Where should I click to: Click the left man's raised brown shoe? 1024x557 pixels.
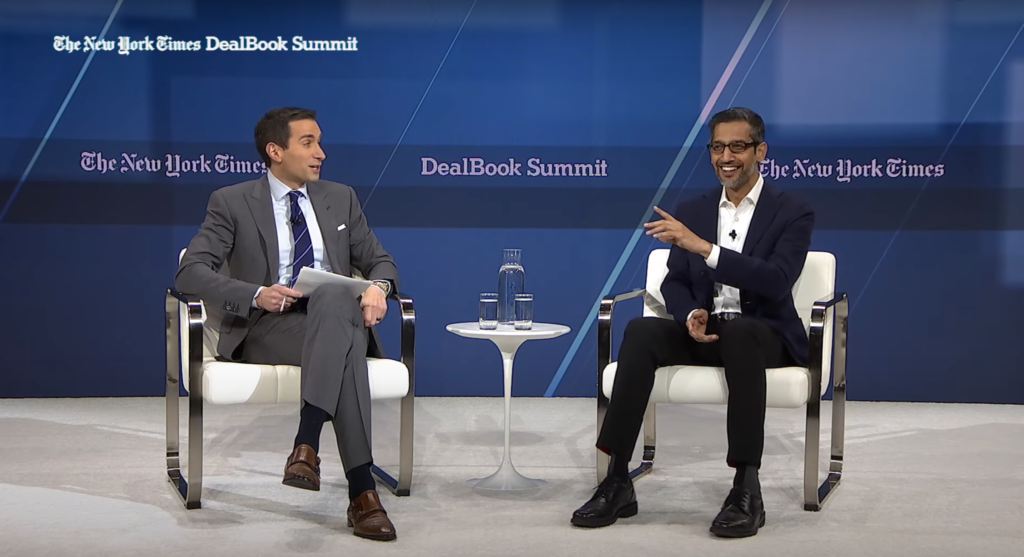[x=301, y=467]
